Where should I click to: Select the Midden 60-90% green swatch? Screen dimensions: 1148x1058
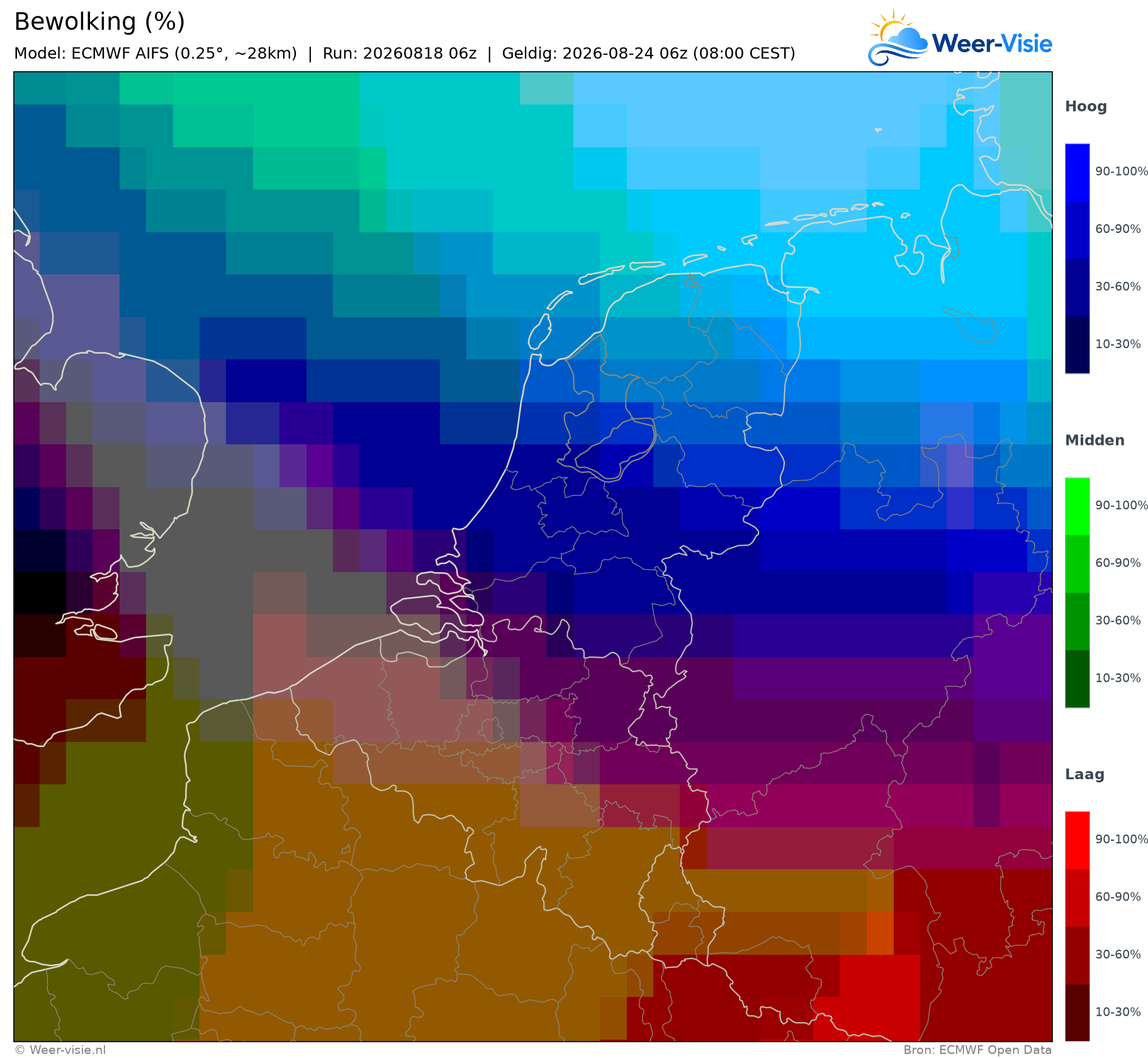pyautogui.click(x=1077, y=564)
